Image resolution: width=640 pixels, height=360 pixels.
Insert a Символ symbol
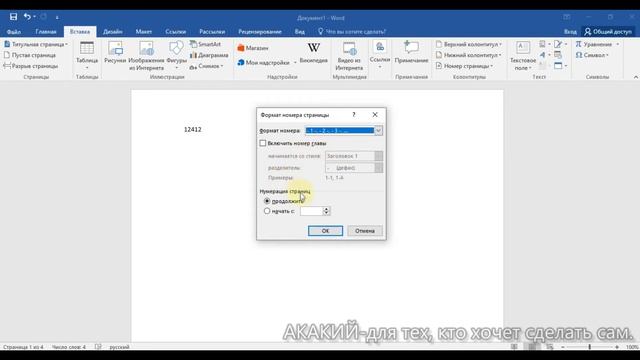pyautogui.click(x=592, y=55)
